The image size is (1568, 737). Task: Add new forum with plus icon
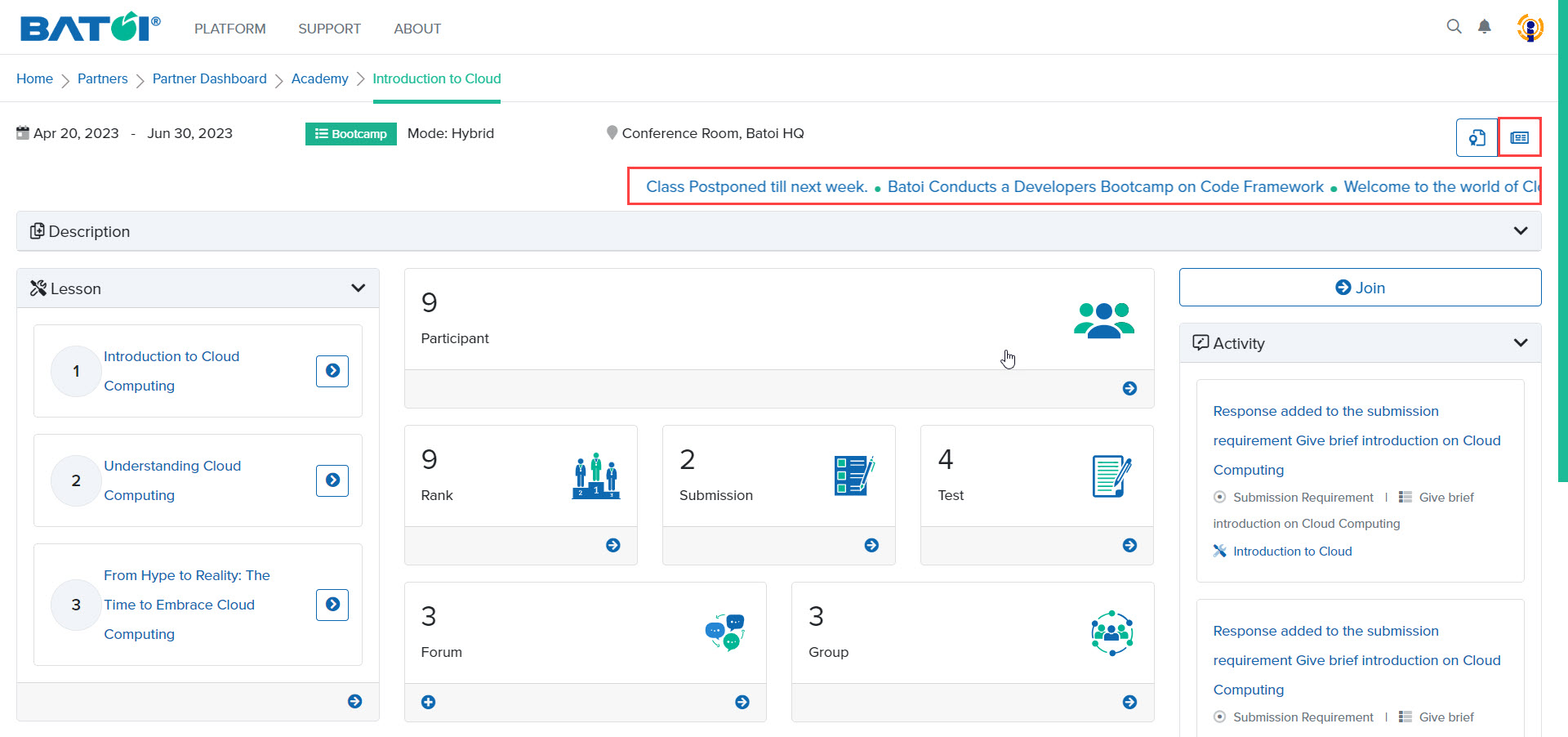(428, 702)
